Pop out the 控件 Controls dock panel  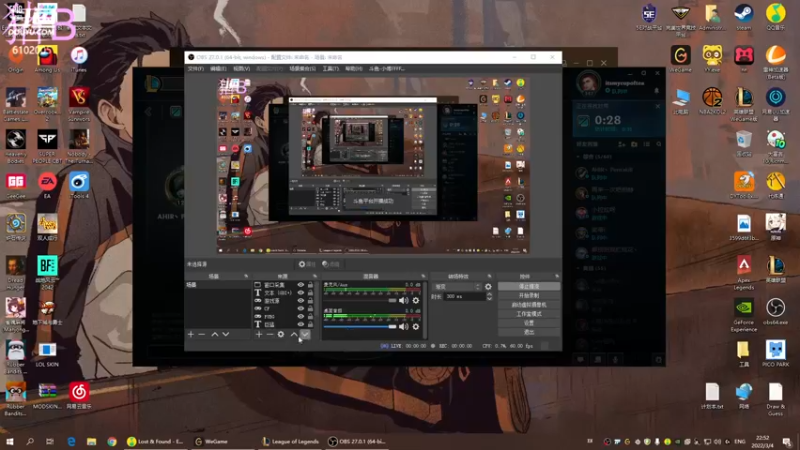(x=557, y=276)
